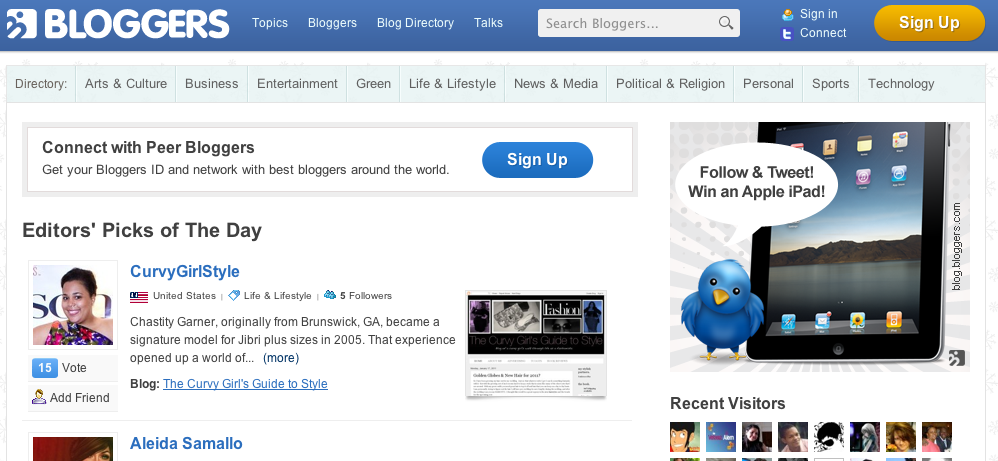Open the fourth Recent Visitors avatar
The image size is (998, 461).
[x=793, y=437]
